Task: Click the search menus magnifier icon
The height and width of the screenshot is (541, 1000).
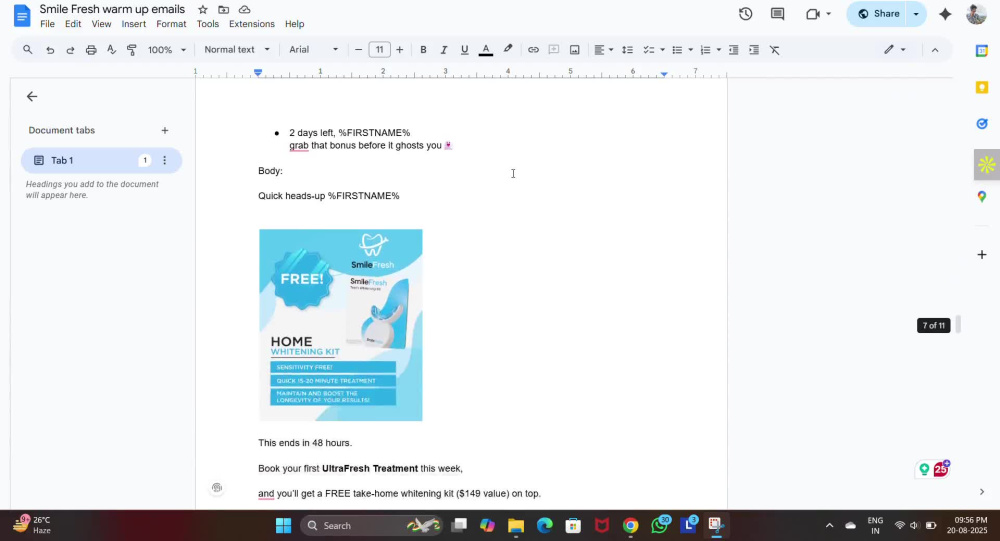Action: (27, 50)
